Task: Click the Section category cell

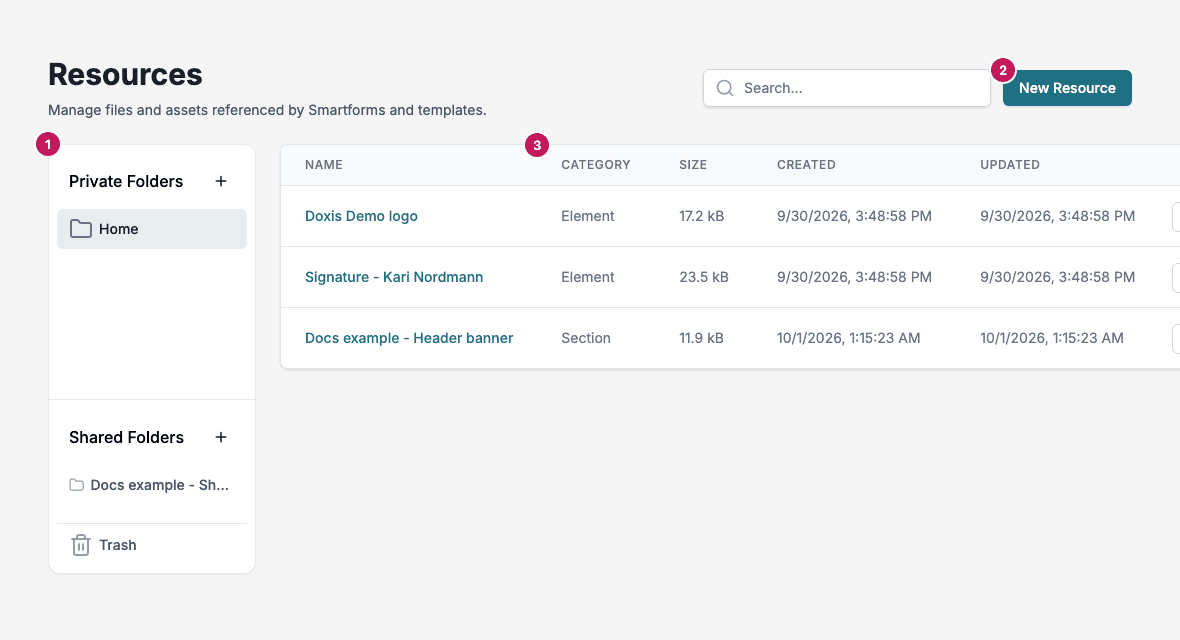Action: coord(585,338)
